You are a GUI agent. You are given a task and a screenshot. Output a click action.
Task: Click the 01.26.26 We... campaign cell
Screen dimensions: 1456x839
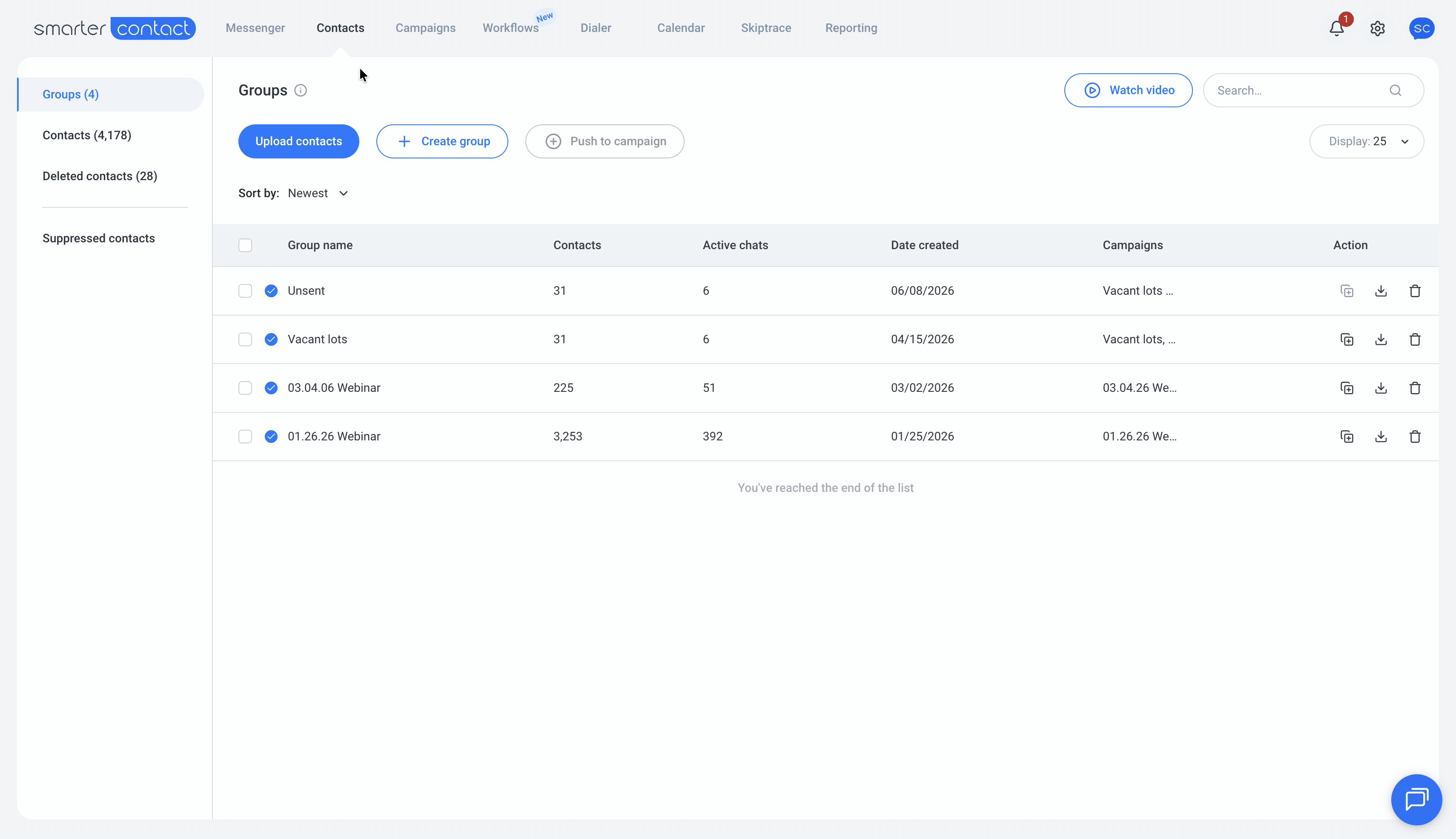pyautogui.click(x=1139, y=436)
